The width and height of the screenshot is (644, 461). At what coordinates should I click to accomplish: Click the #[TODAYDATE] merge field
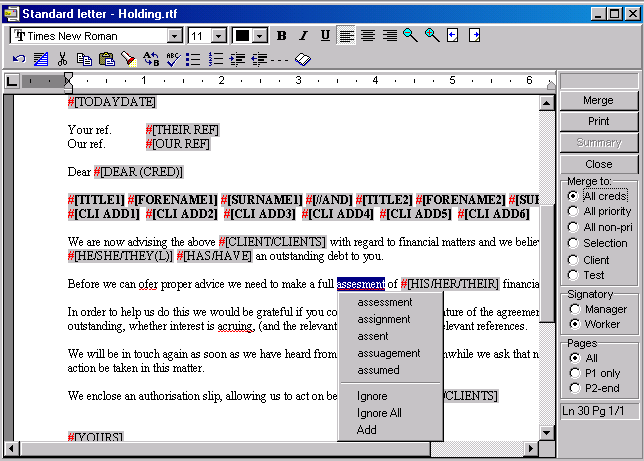click(x=112, y=102)
